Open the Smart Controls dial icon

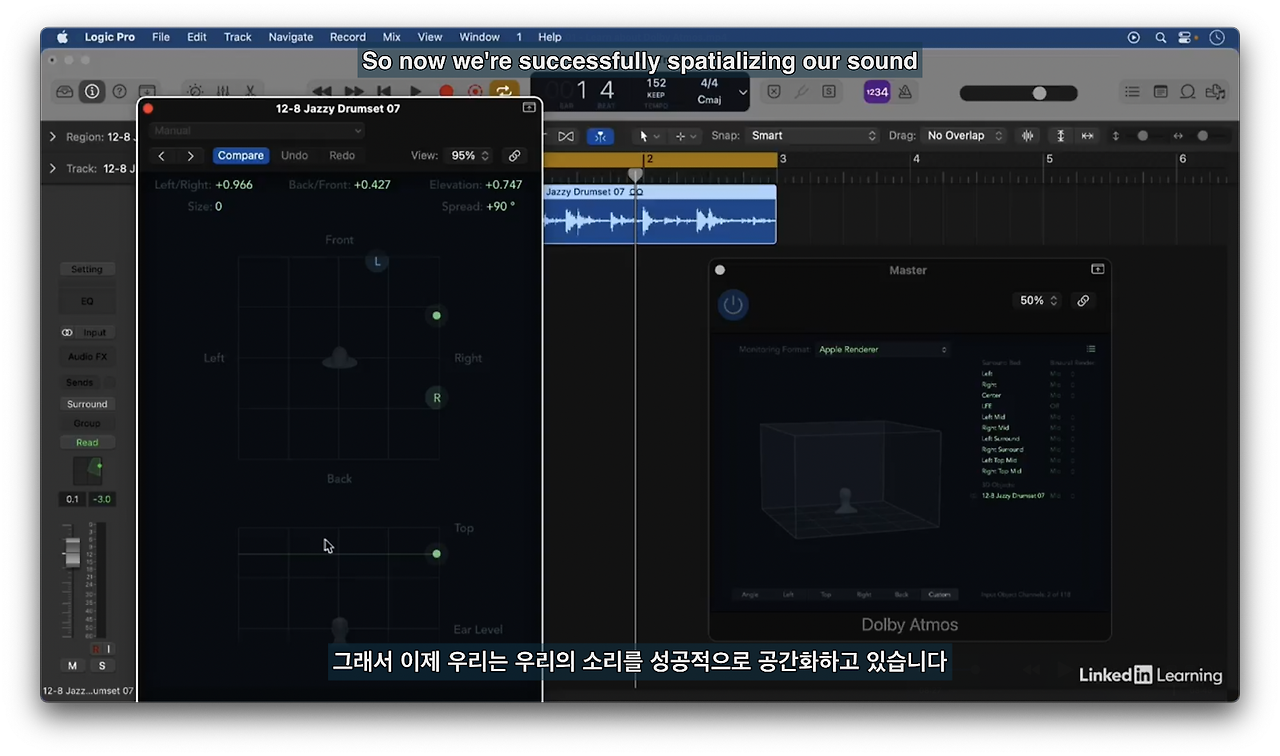pyautogui.click(x=195, y=91)
